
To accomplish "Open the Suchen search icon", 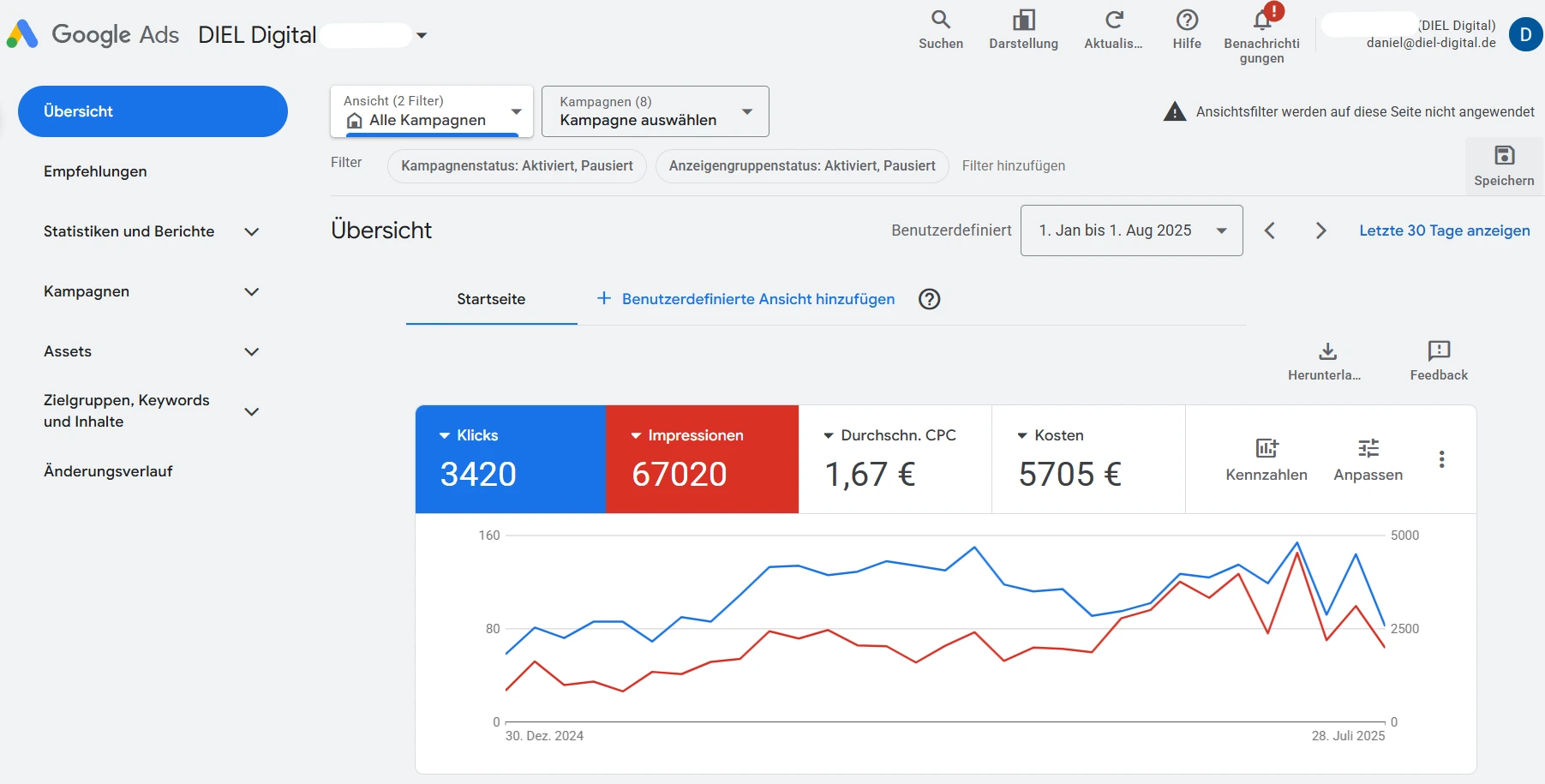I will click(x=941, y=20).
